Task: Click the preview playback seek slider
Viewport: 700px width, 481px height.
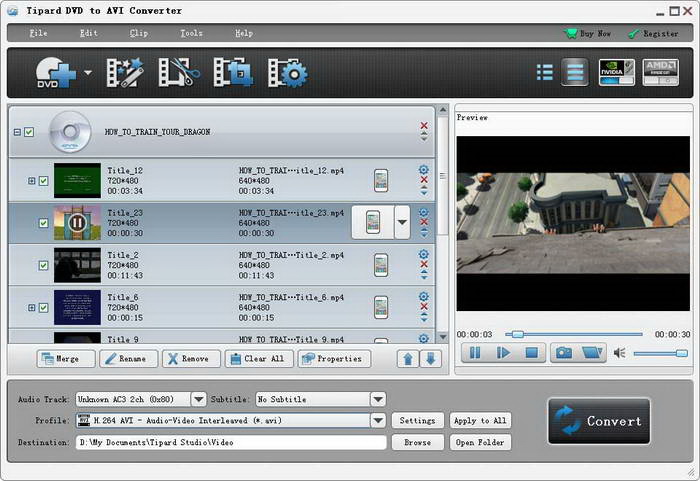Action: click(x=575, y=334)
